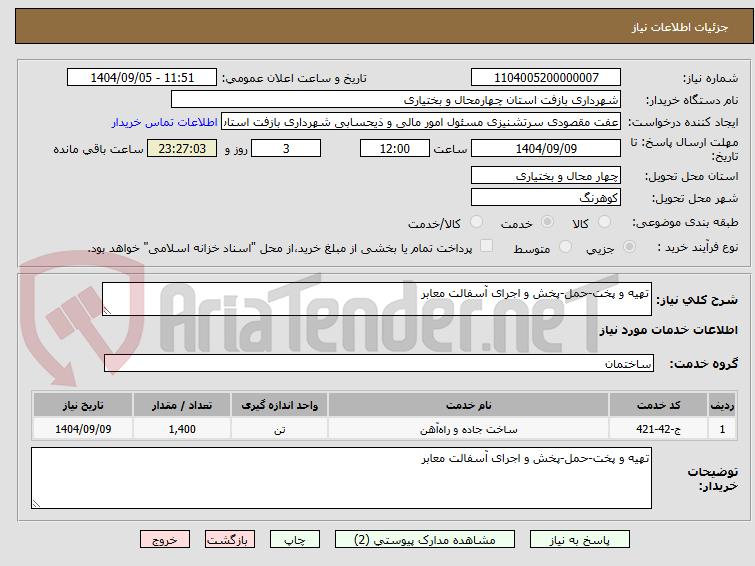
Task: Click the خروج exit button
Action: tap(165, 540)
